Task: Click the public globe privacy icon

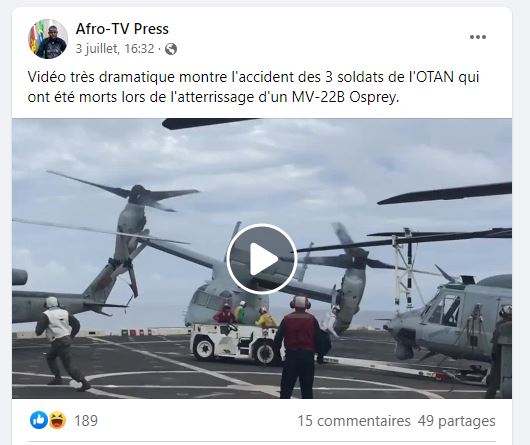Action: pyautogui.click(x=171, y=49)
